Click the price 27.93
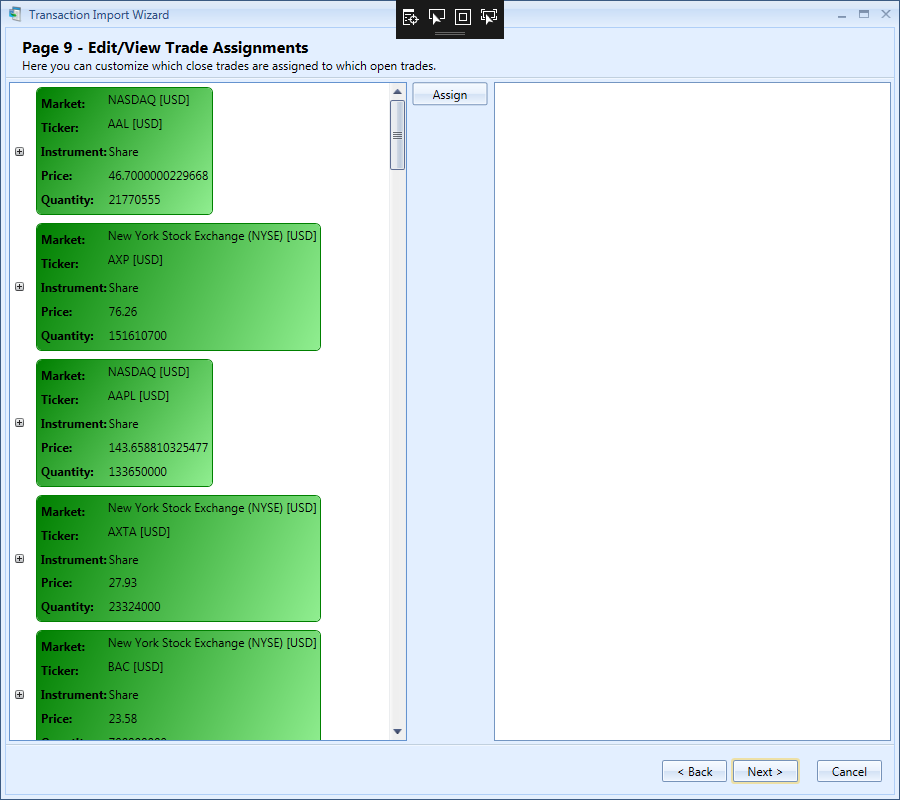Viewport: 900px width, 800px height. coord(123,582)
